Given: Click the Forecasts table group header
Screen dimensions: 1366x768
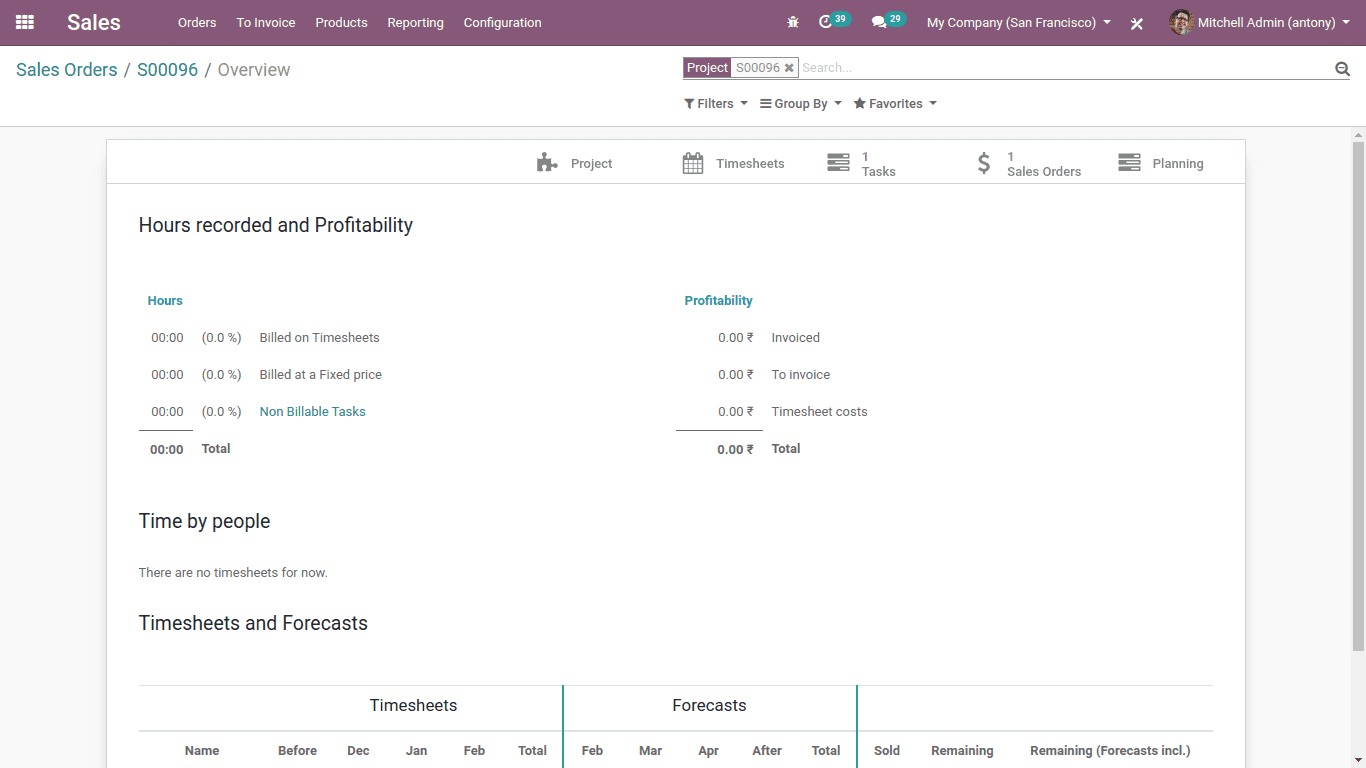Looking at the screenshot, I should (709, 706).
